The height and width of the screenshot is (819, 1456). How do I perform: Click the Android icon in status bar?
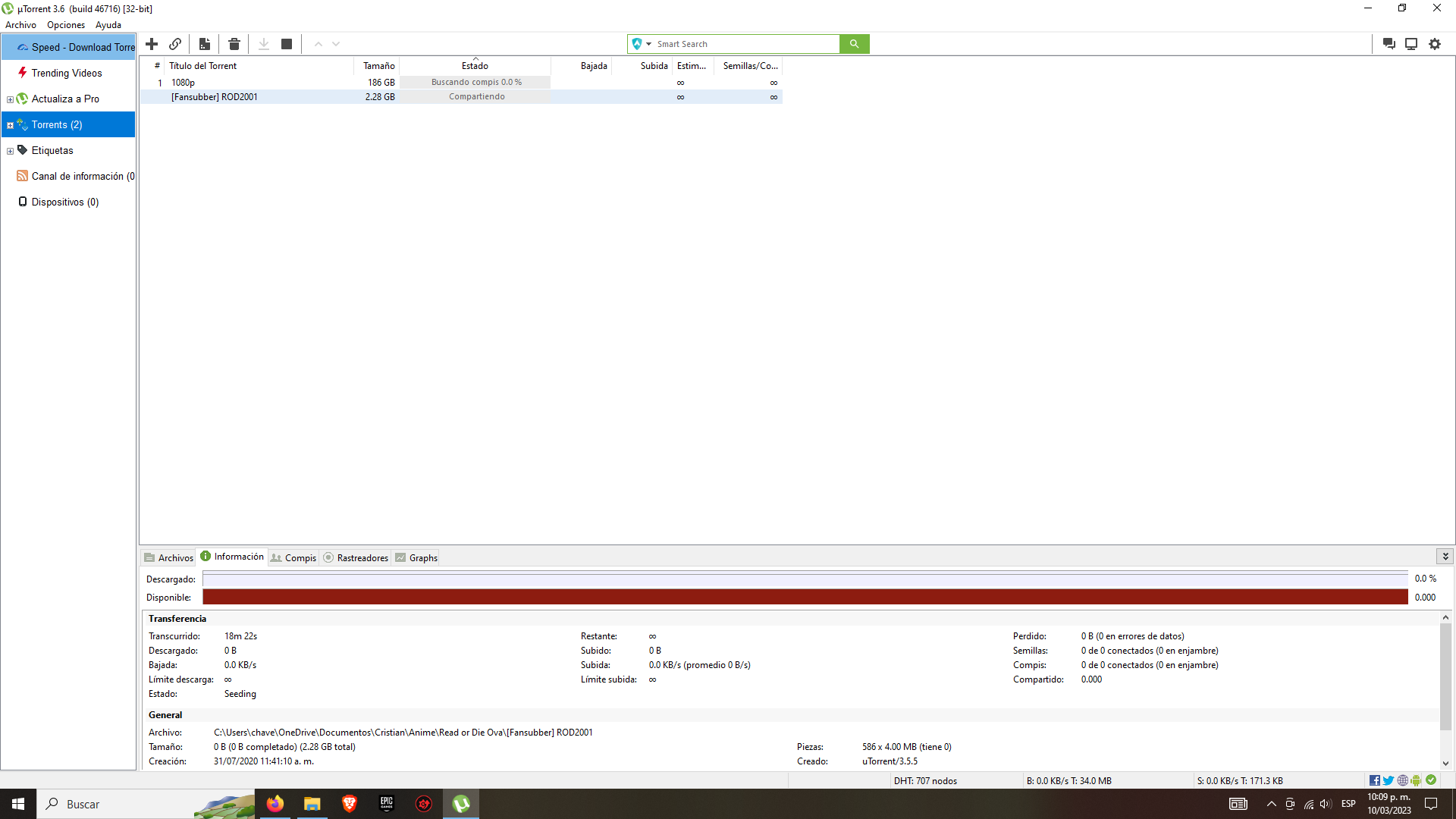tap(1417, 780)
